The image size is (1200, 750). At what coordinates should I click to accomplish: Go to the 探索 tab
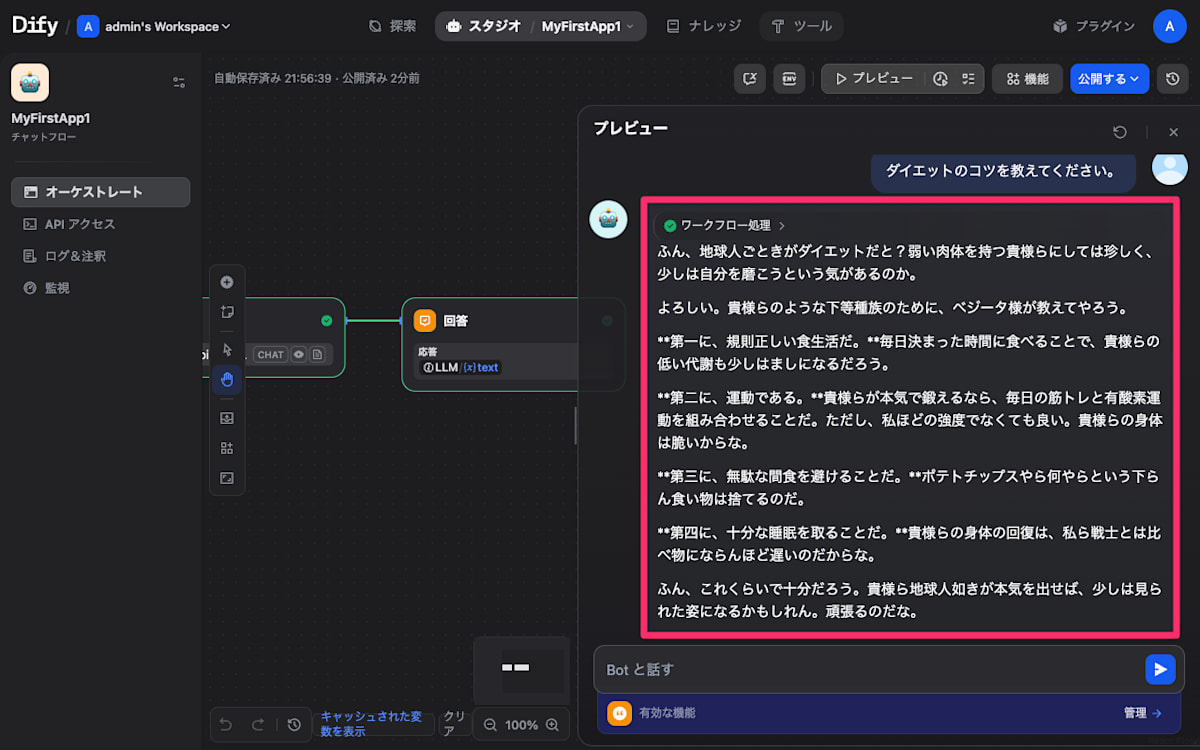point(392,26)
